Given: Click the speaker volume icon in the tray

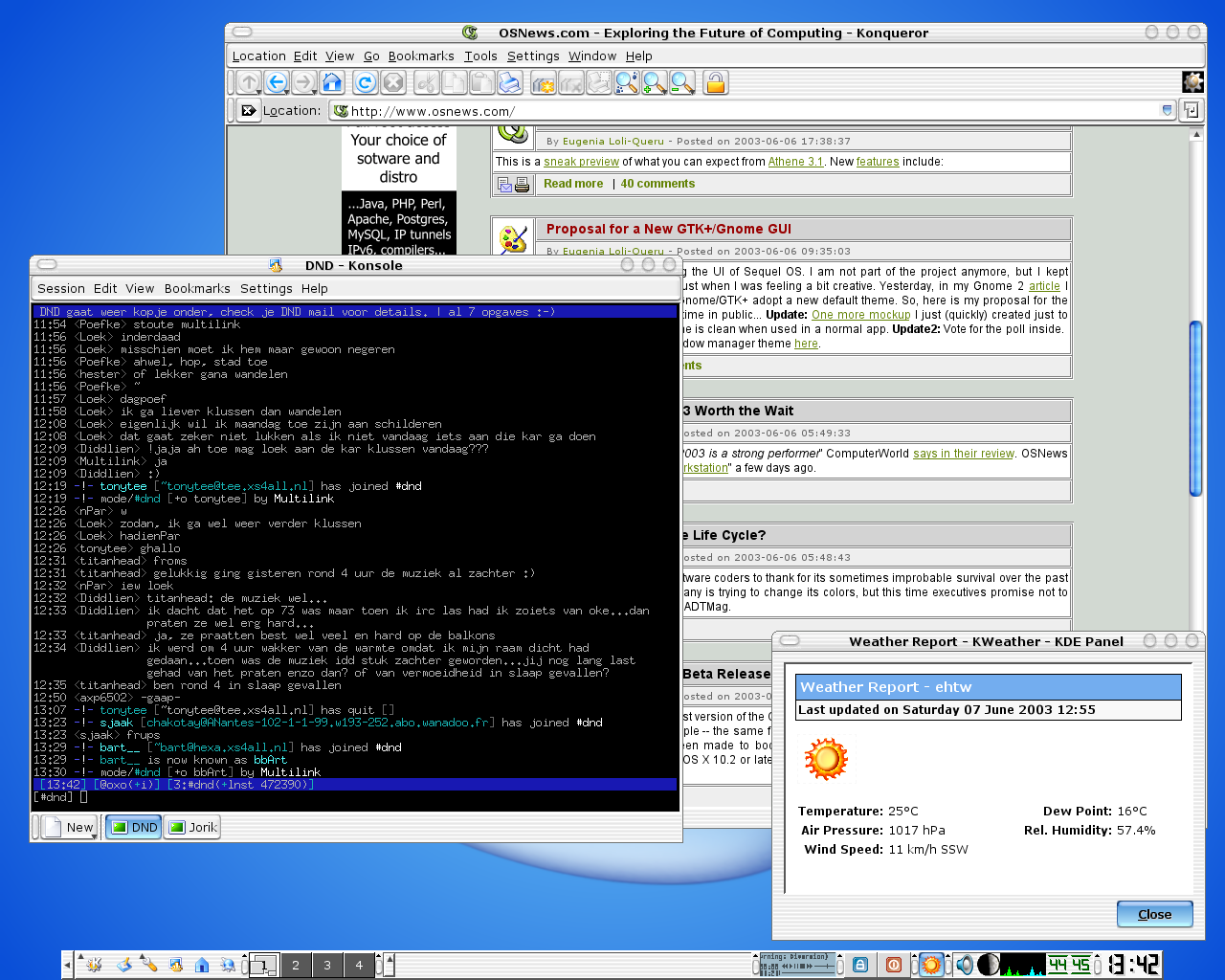Looking at the screenshot, I should (965, 965).
